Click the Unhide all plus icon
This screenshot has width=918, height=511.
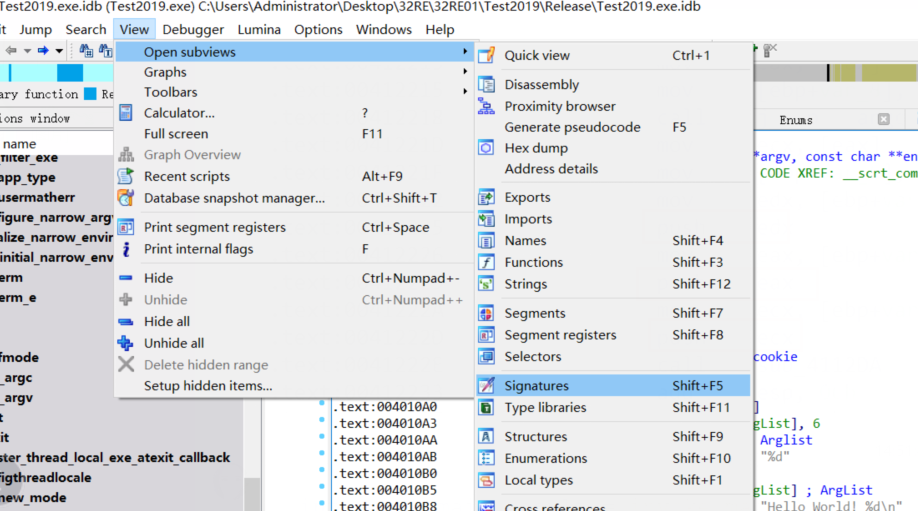coord(126,343)
